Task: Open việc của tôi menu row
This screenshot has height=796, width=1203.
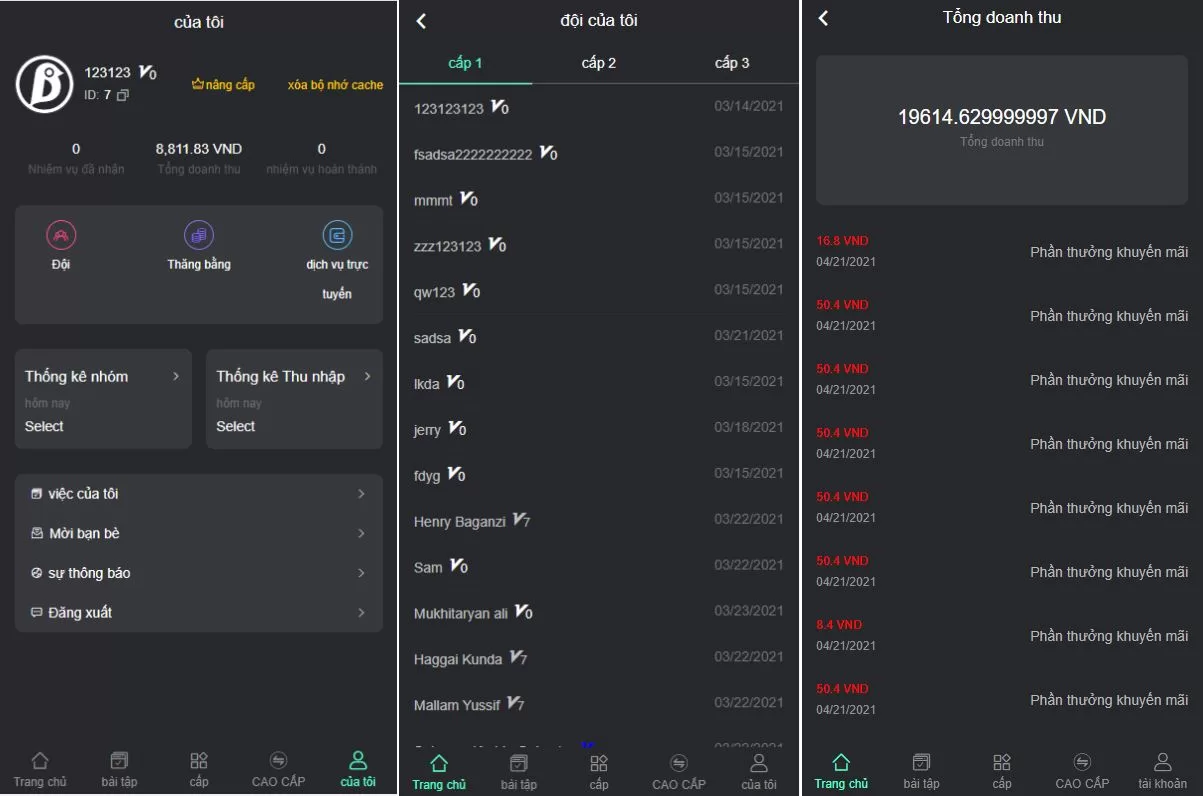Action: [198, 494]
